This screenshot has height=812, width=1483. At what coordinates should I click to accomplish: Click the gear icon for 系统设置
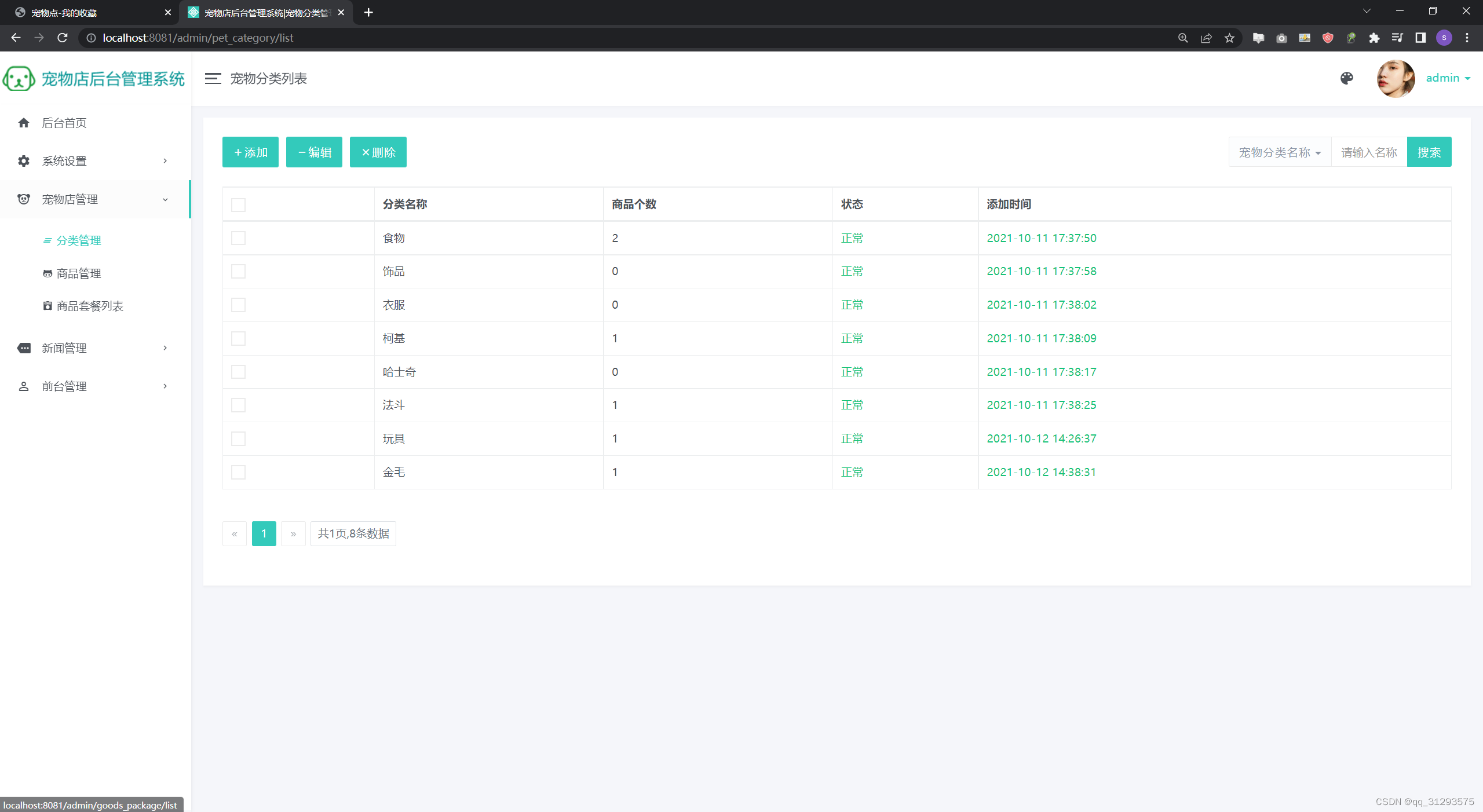[24, 161]
